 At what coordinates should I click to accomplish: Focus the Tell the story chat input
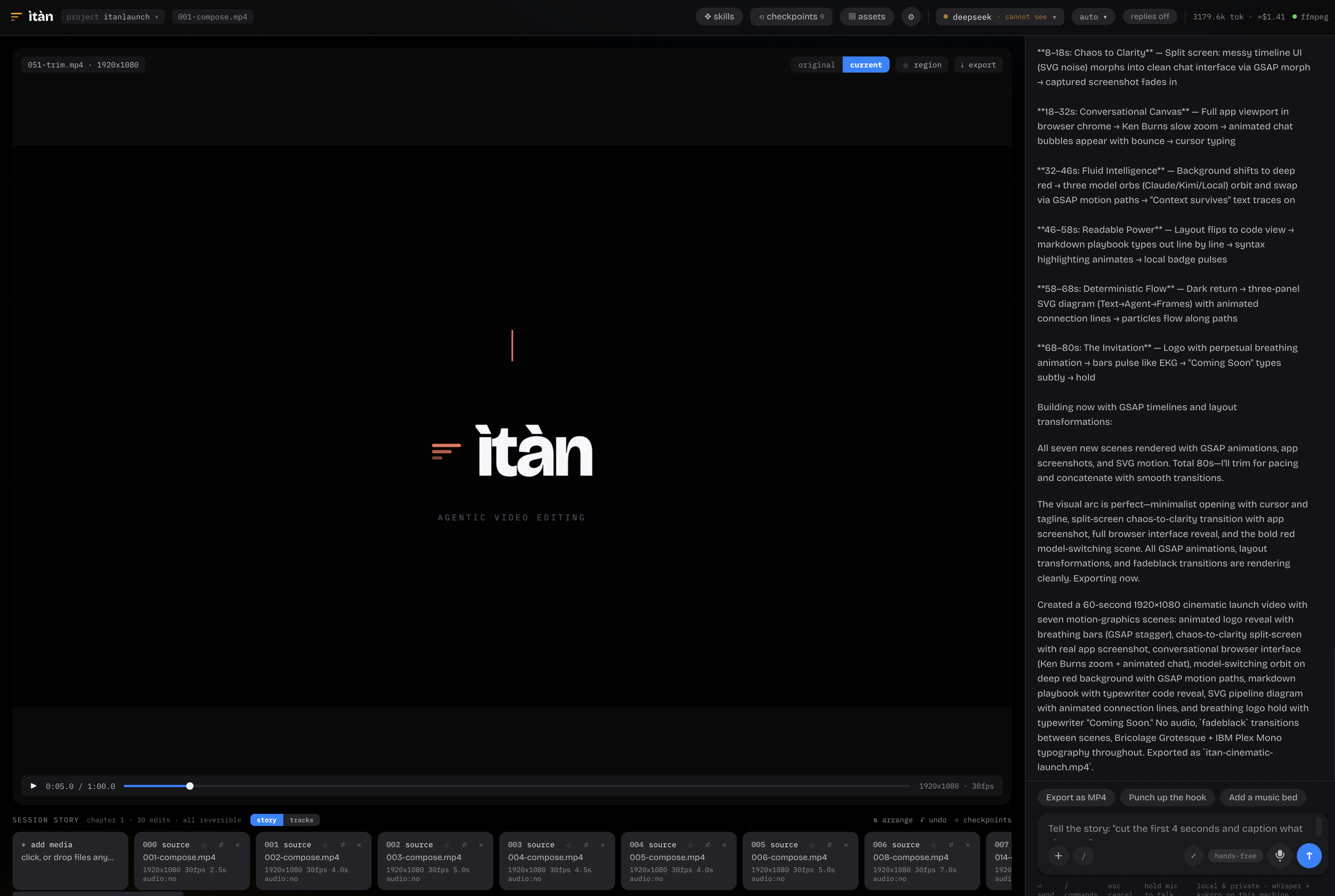click(x=1176, y=829)
